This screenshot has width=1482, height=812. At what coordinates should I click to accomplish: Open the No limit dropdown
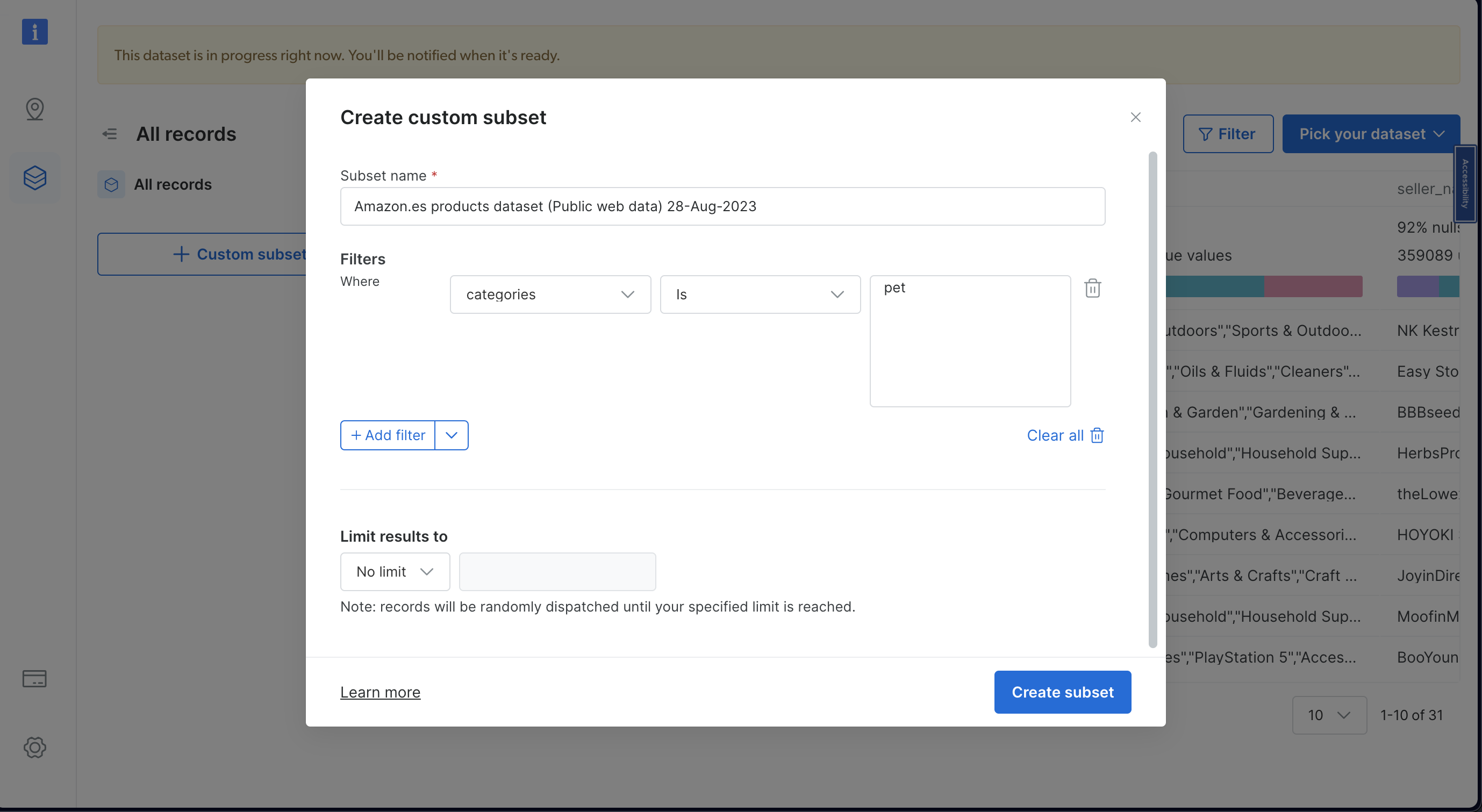(395, 572)
